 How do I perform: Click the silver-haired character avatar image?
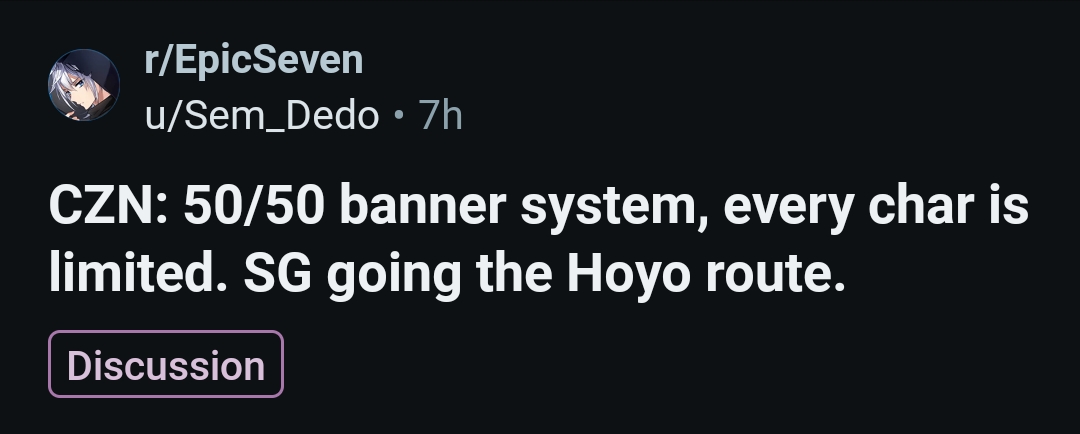[x=83, y=85]
